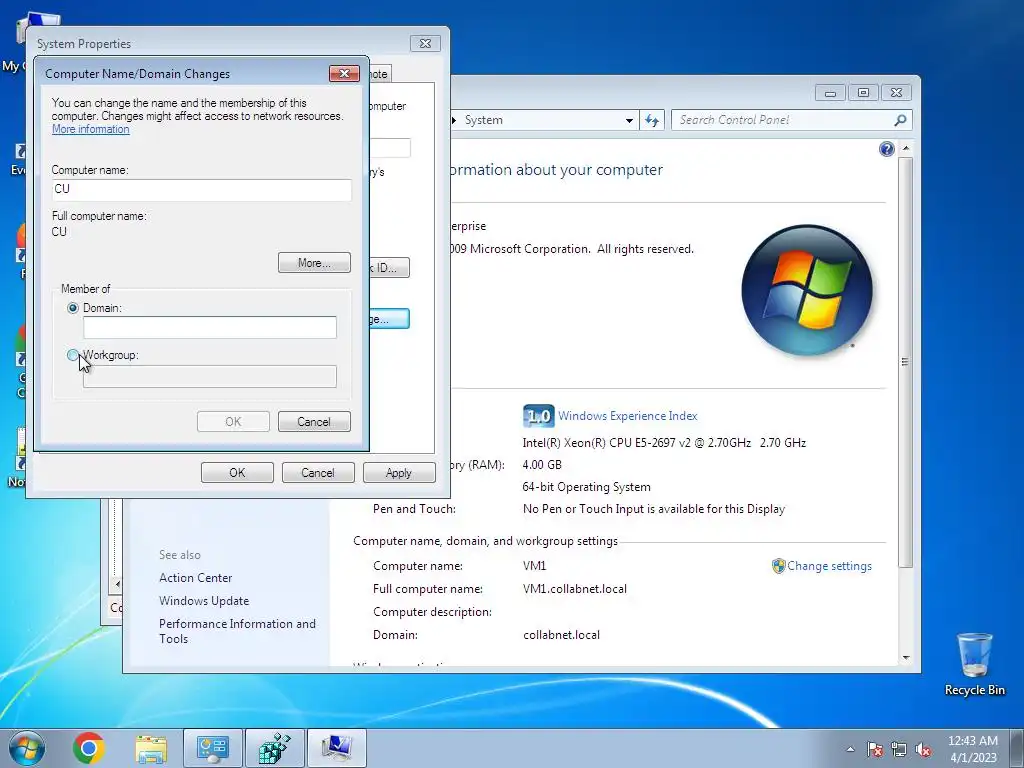This screenshot has width=1024, height=768.
Task: Click the VM1.collabnet.local full computer name
Action: coord(575,589)
